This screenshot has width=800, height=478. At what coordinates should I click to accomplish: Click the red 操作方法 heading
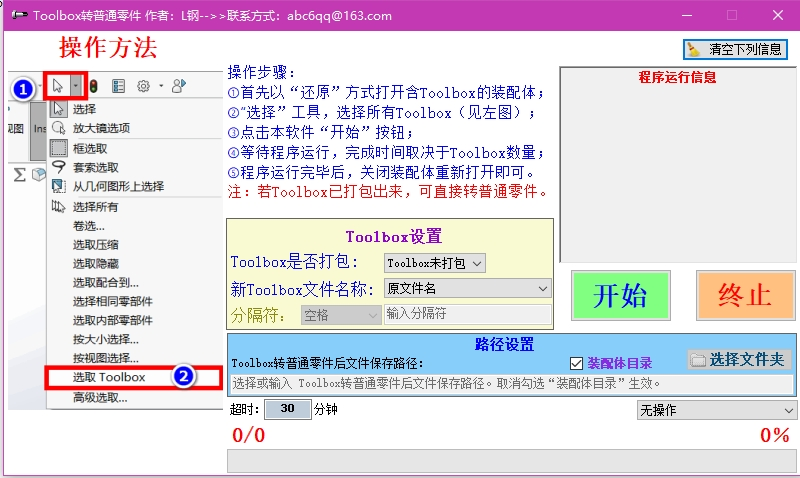click(108, 47)
